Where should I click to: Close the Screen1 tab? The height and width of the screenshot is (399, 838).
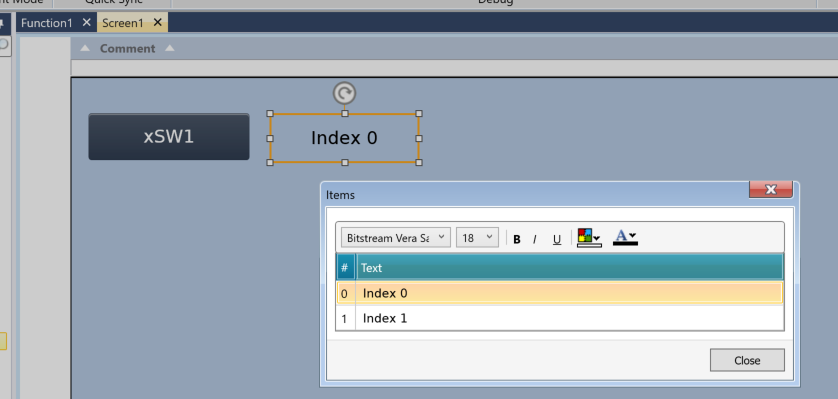coord(157,22)
